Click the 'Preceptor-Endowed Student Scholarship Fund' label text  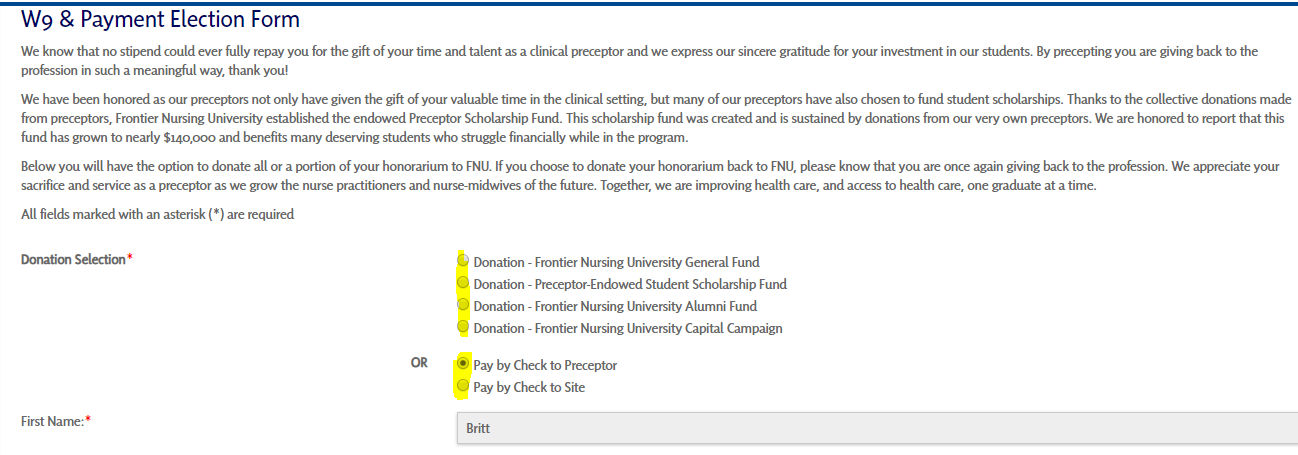pyautogui.click(x=630, y=284)
